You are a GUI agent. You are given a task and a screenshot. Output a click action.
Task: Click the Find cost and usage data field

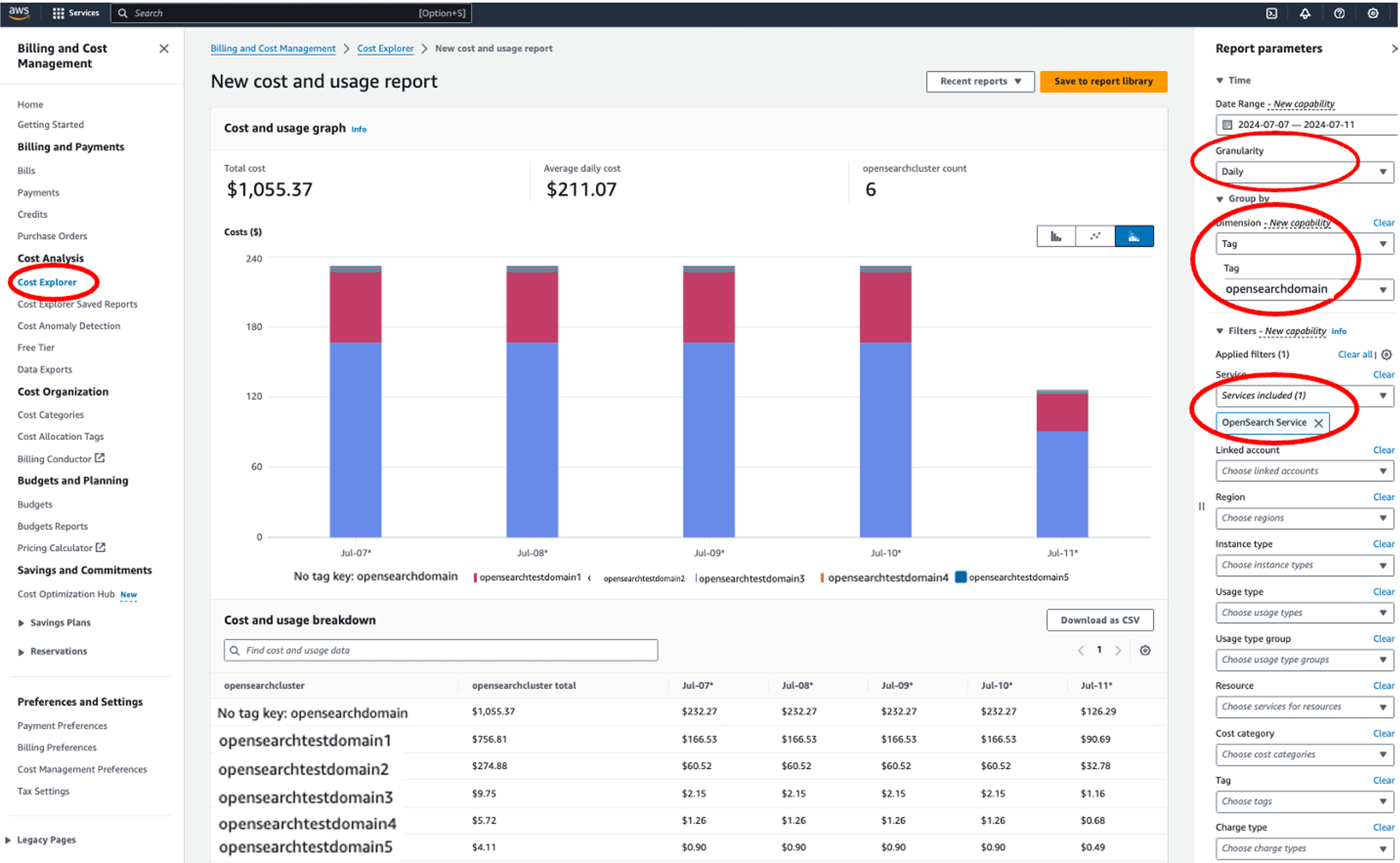point(441,651)
